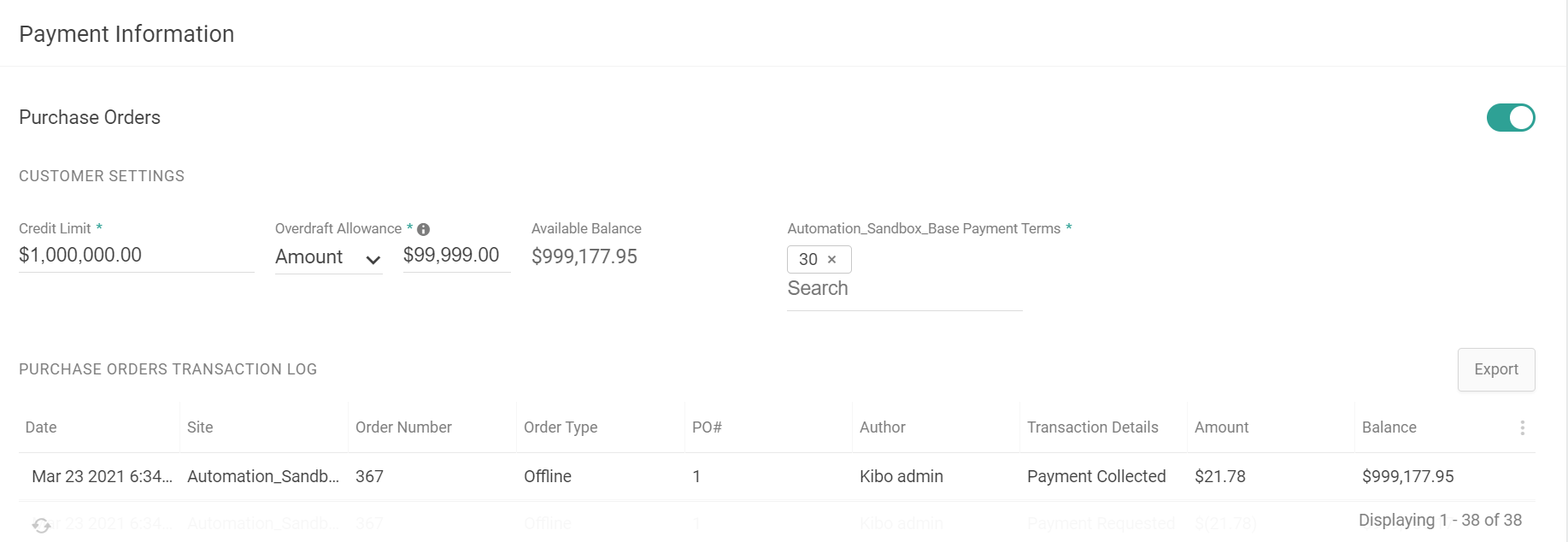Image resolution: width=1568 pixels, height=542 pixels.
Task: Click the Site column header
Action: (200, 427)
